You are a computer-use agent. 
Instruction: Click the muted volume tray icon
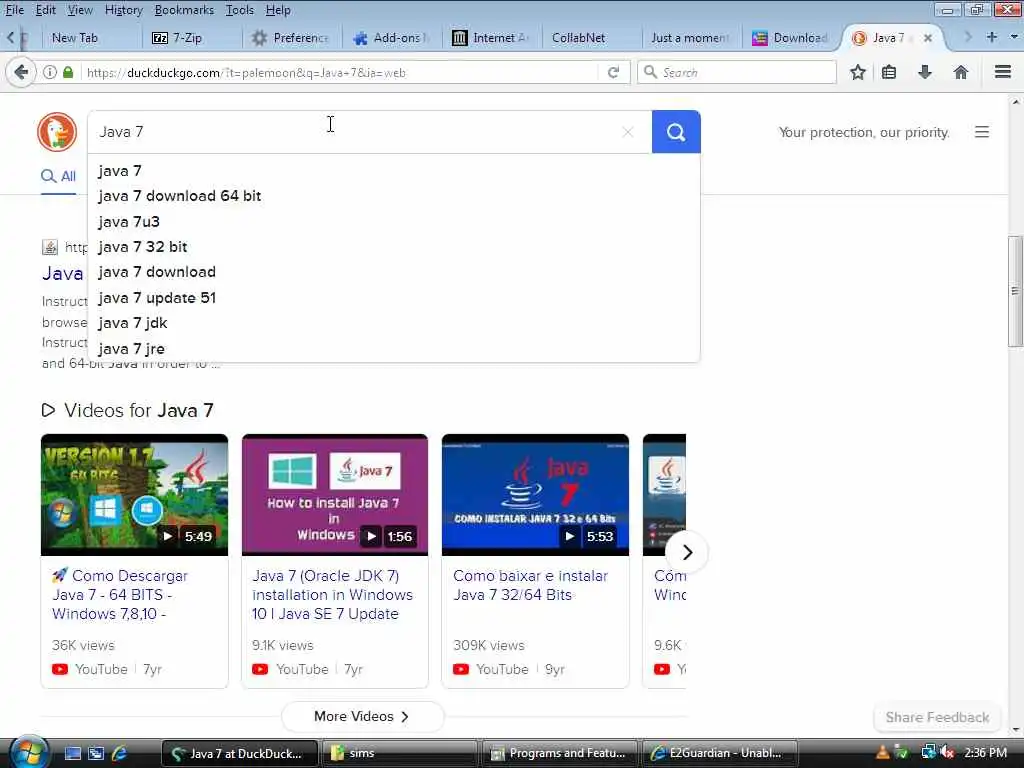coord(948,753)
